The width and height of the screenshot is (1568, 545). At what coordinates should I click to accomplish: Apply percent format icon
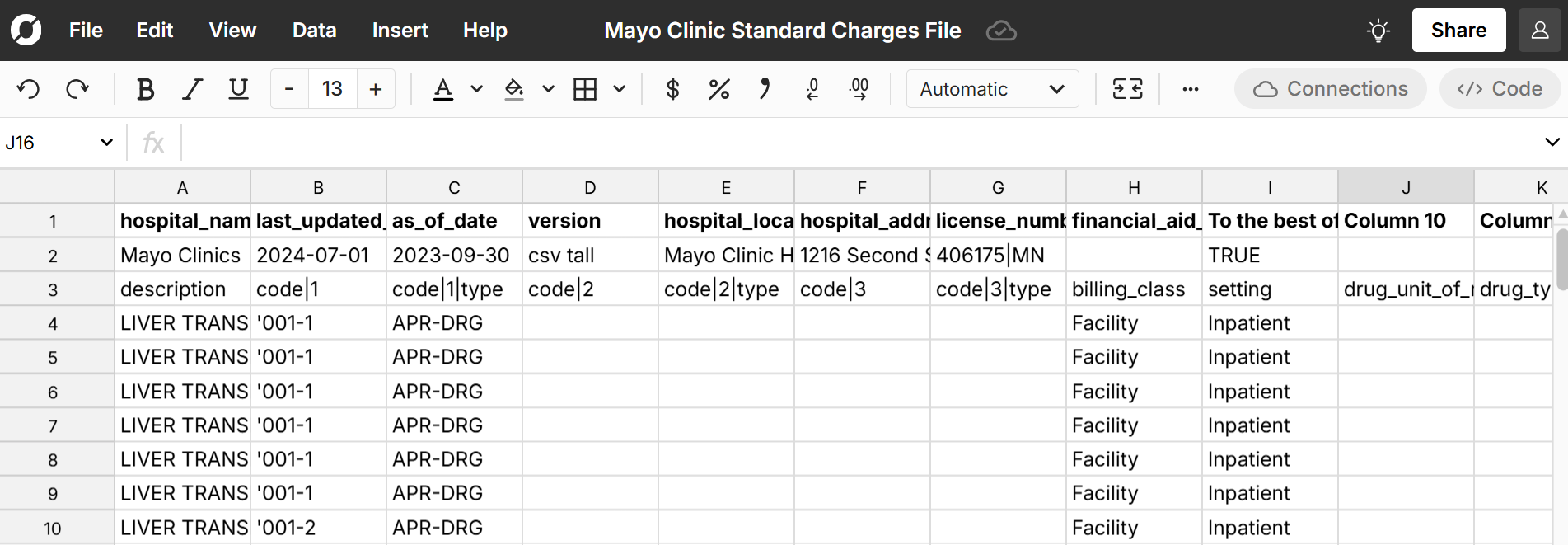click(718, 89)
